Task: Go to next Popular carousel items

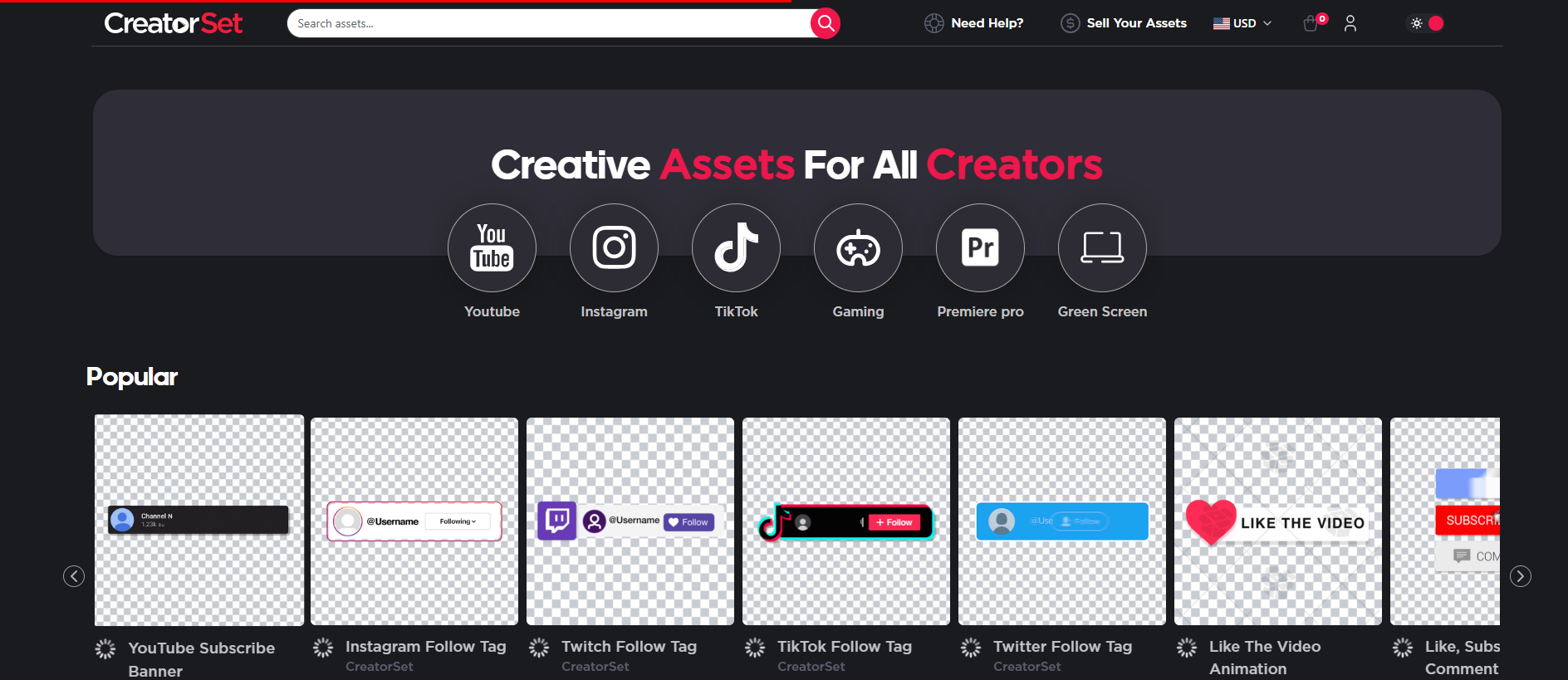Action: coord(1521,576)
